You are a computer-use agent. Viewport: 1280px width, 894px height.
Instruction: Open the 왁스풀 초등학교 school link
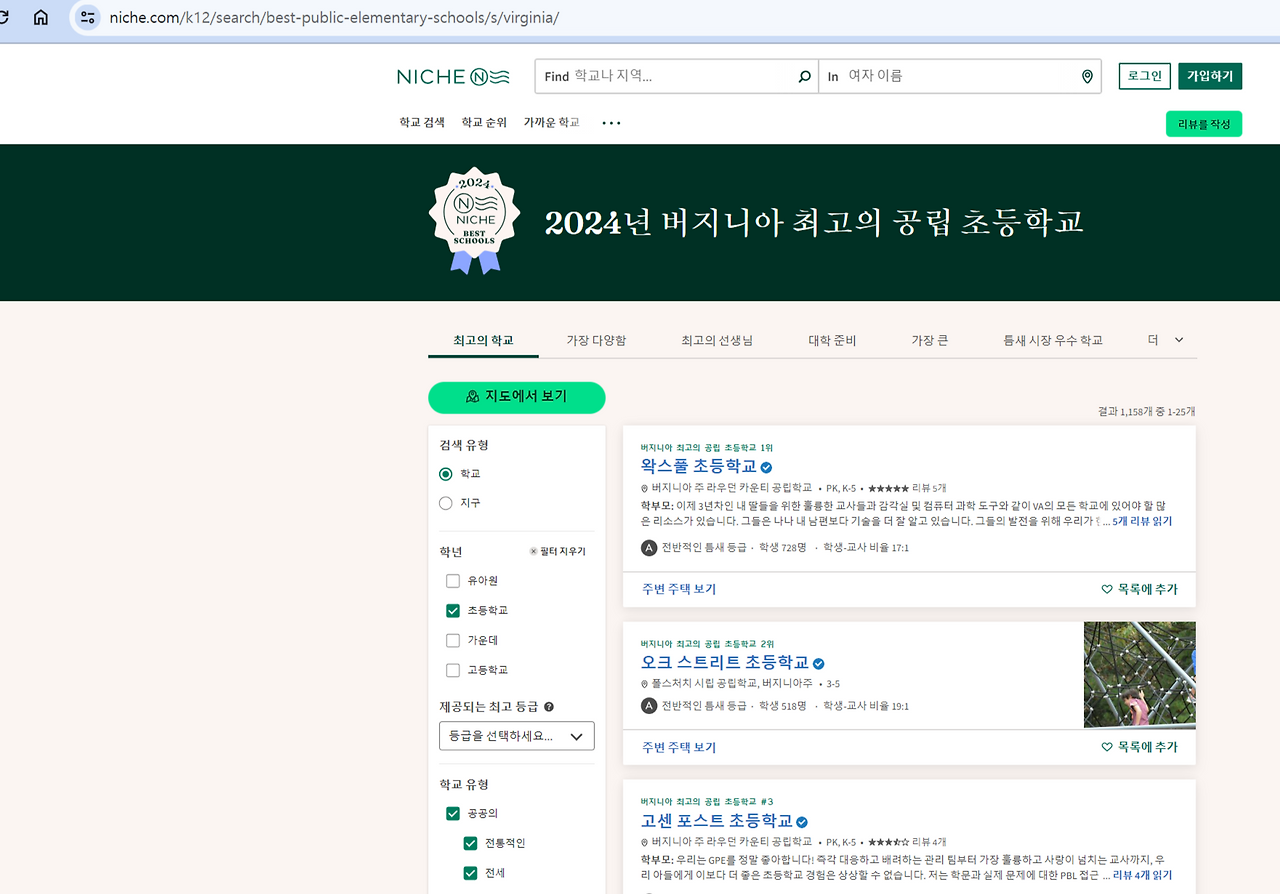(x=699, y=467)
